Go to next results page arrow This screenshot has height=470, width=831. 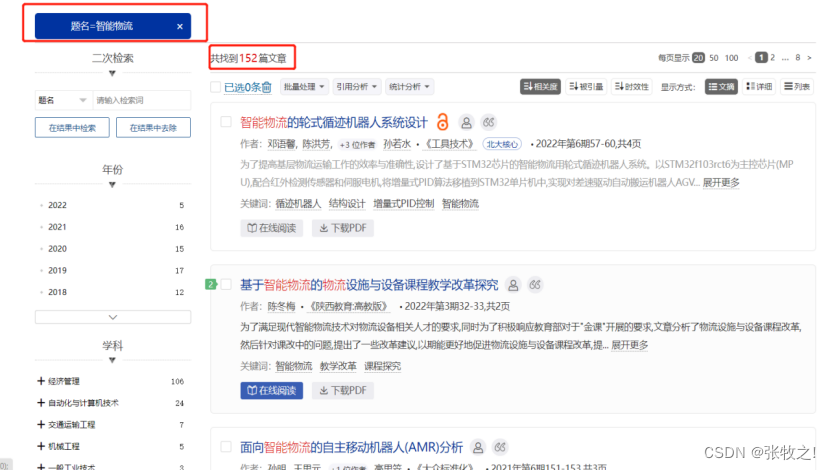[x=809, y=58]
